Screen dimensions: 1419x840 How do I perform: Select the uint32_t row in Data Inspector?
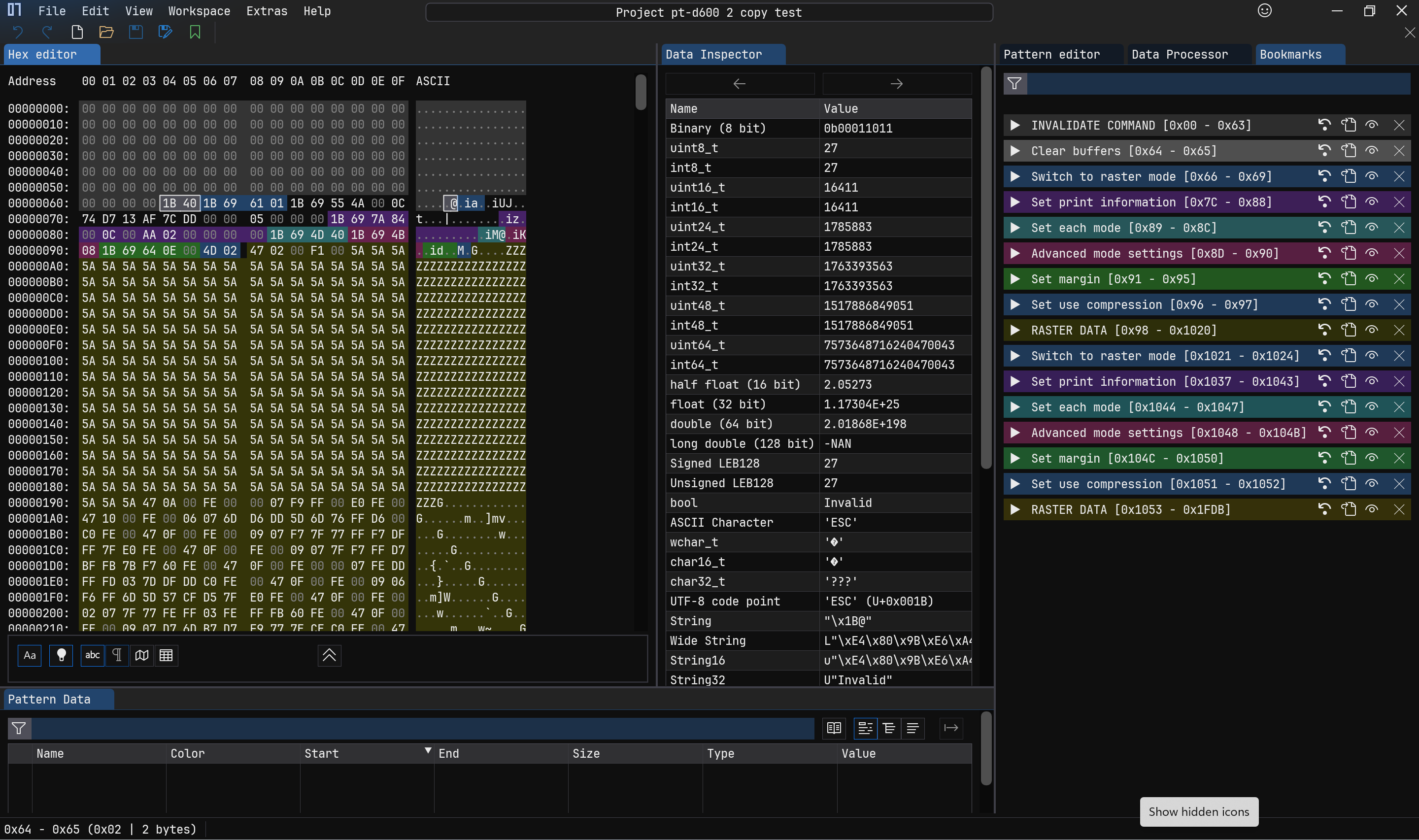(x=818, y=266)
